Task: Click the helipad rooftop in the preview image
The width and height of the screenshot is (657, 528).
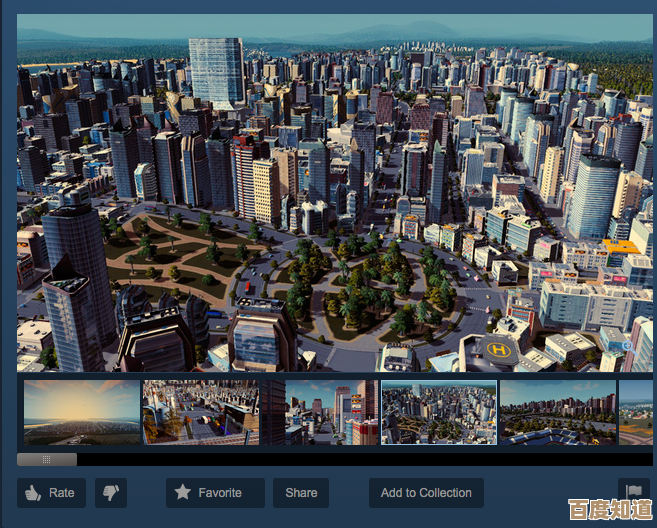Action: pos(497,351)
